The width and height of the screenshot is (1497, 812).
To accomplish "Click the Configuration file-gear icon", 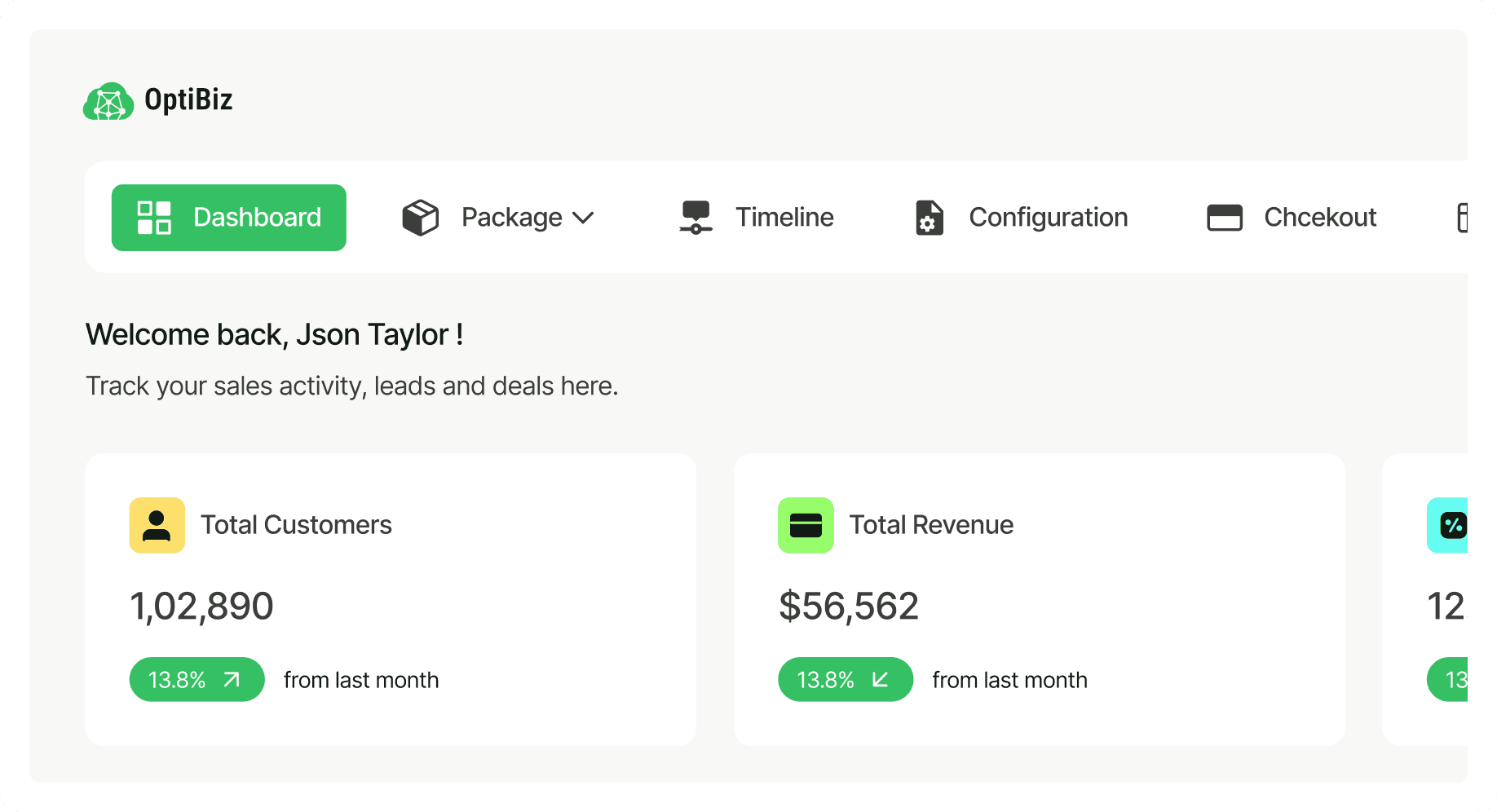I will pyautogui.click(x=929, y=218).
